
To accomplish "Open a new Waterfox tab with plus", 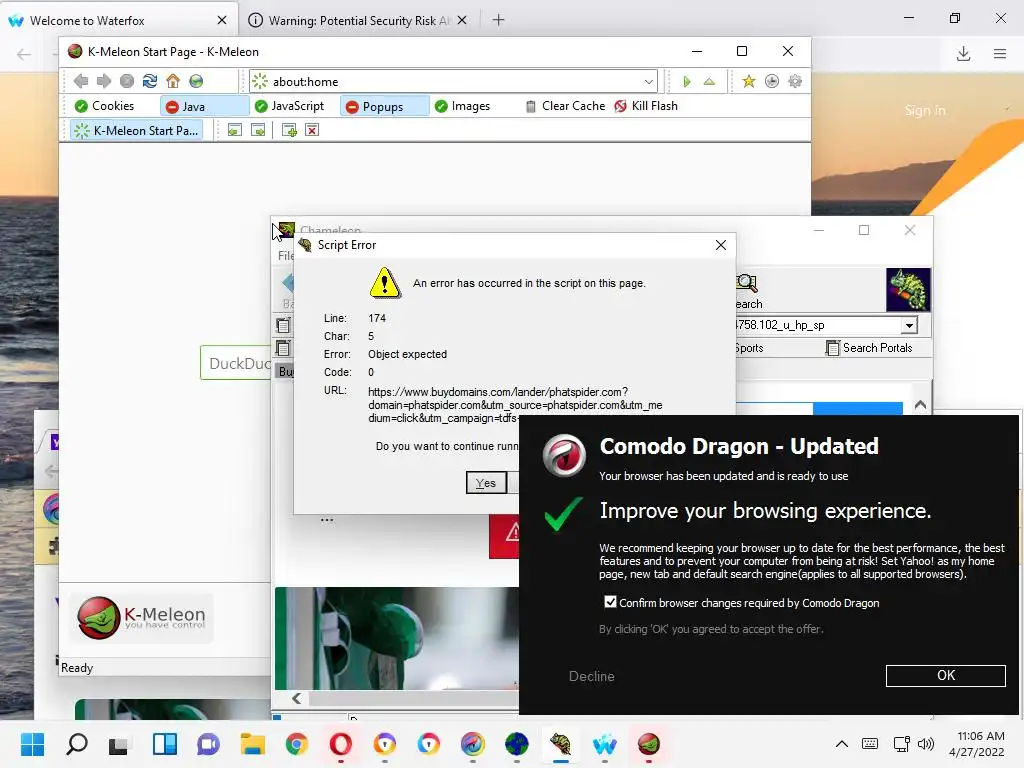I will (x=498, y=20).
